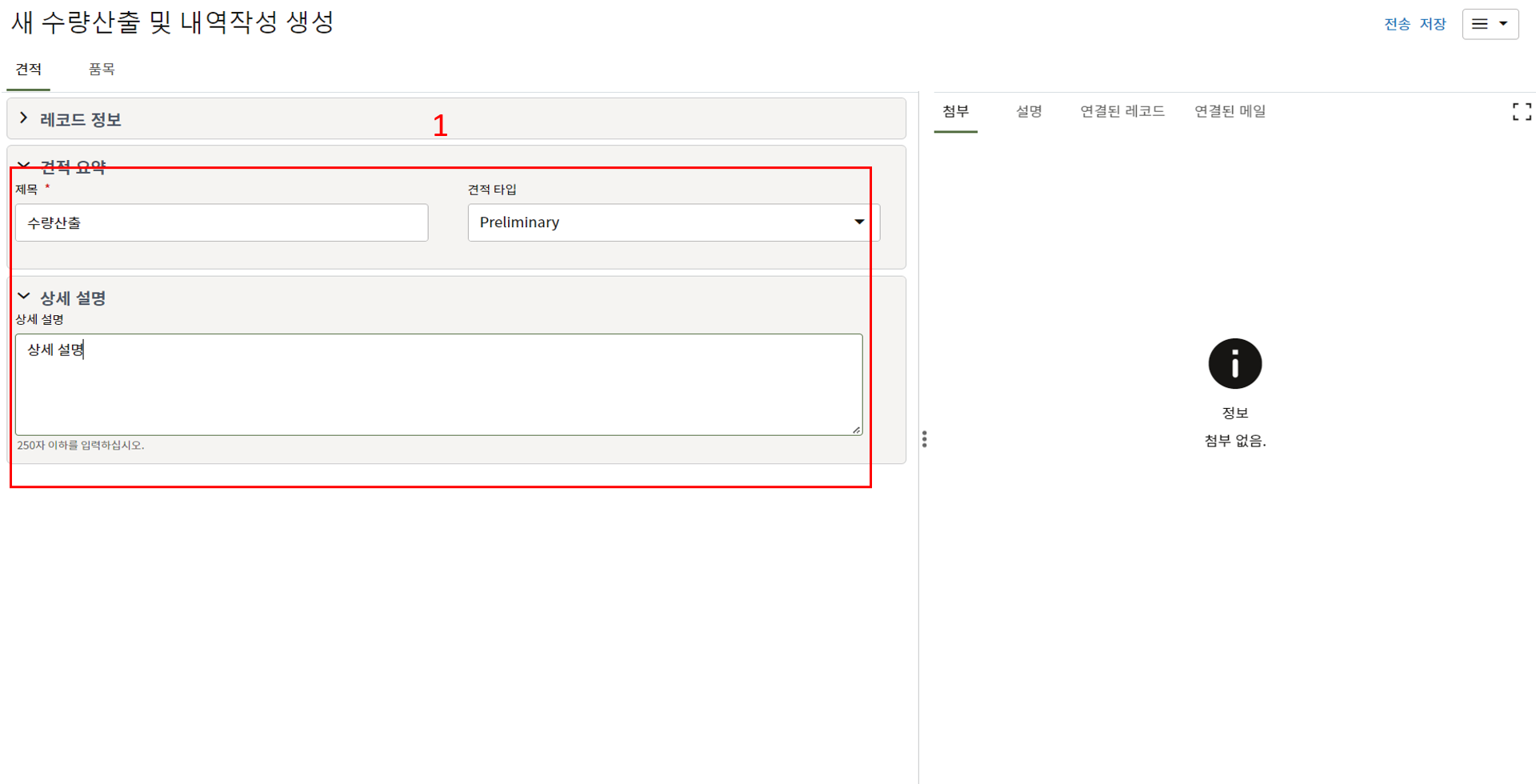Expand the 레코드 정보 section
1536x784 pixels.
pyautogui.click(x=24, y=119)
